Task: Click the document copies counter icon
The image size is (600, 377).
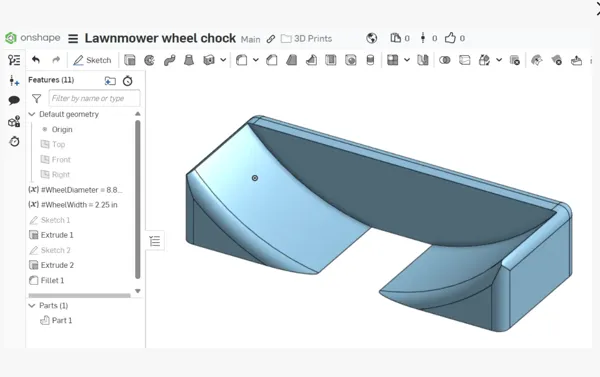Action: 395,38
